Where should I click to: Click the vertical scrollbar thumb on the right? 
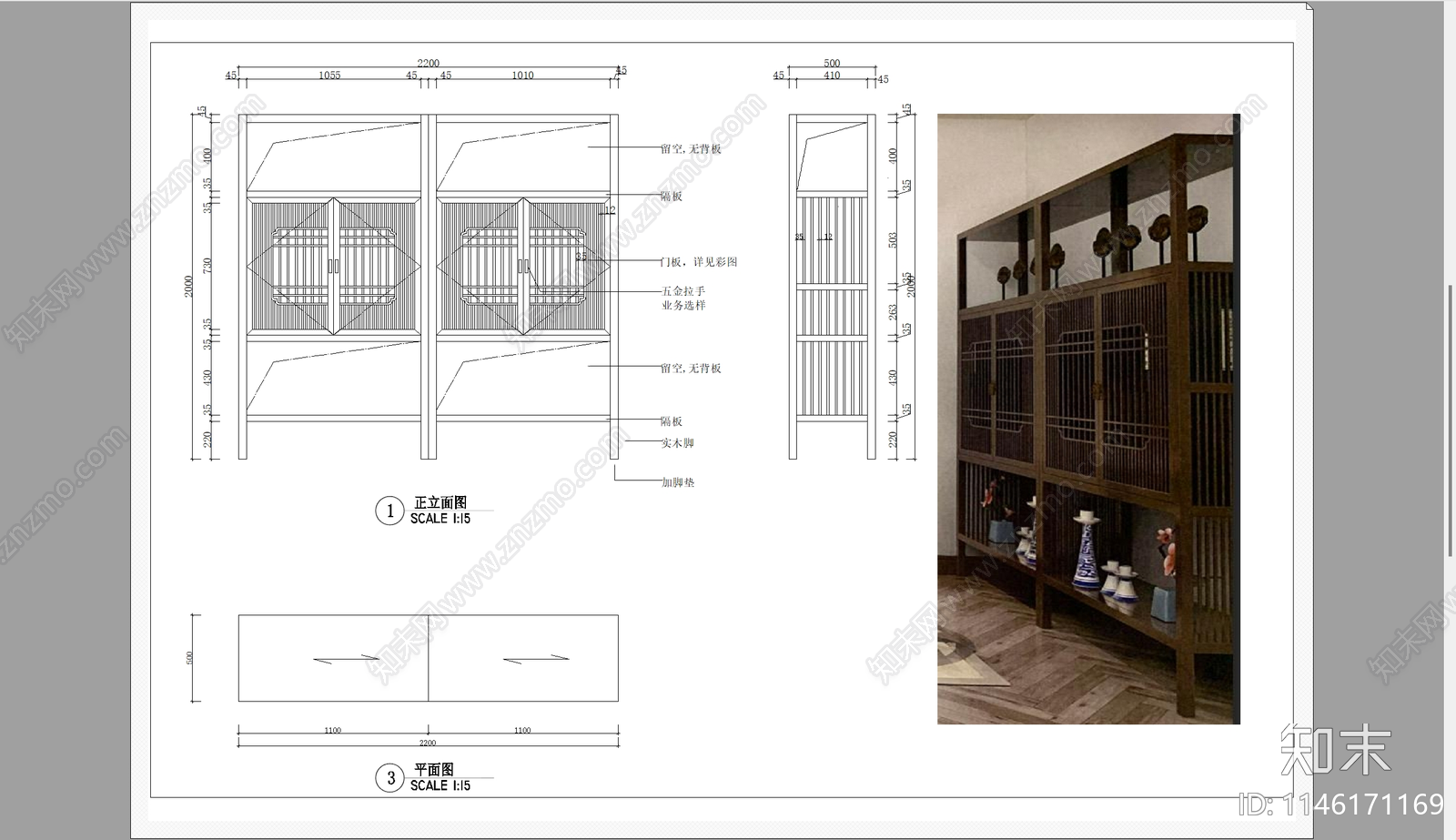[1451, 420]
